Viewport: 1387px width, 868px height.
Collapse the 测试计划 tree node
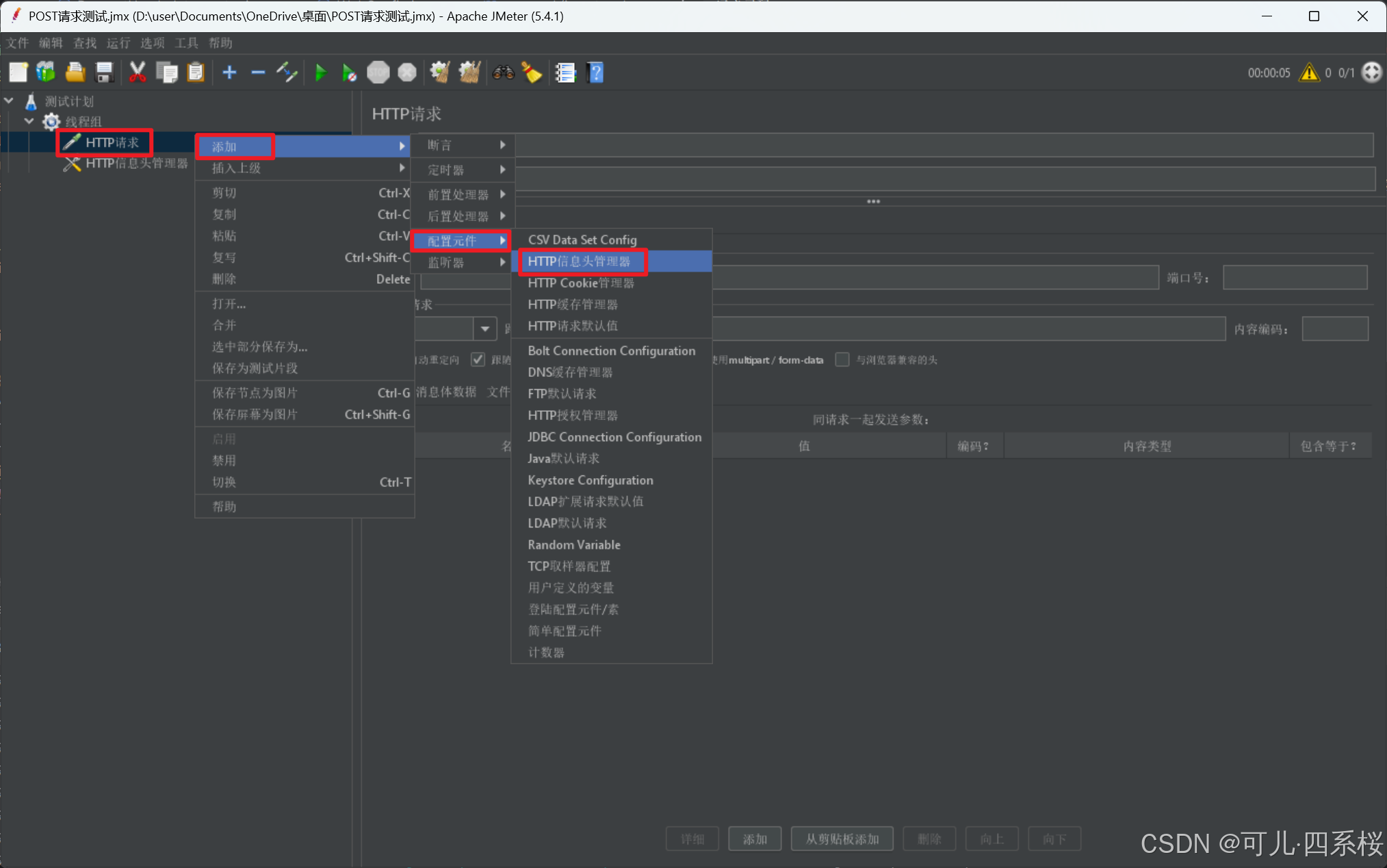(10, 101)
